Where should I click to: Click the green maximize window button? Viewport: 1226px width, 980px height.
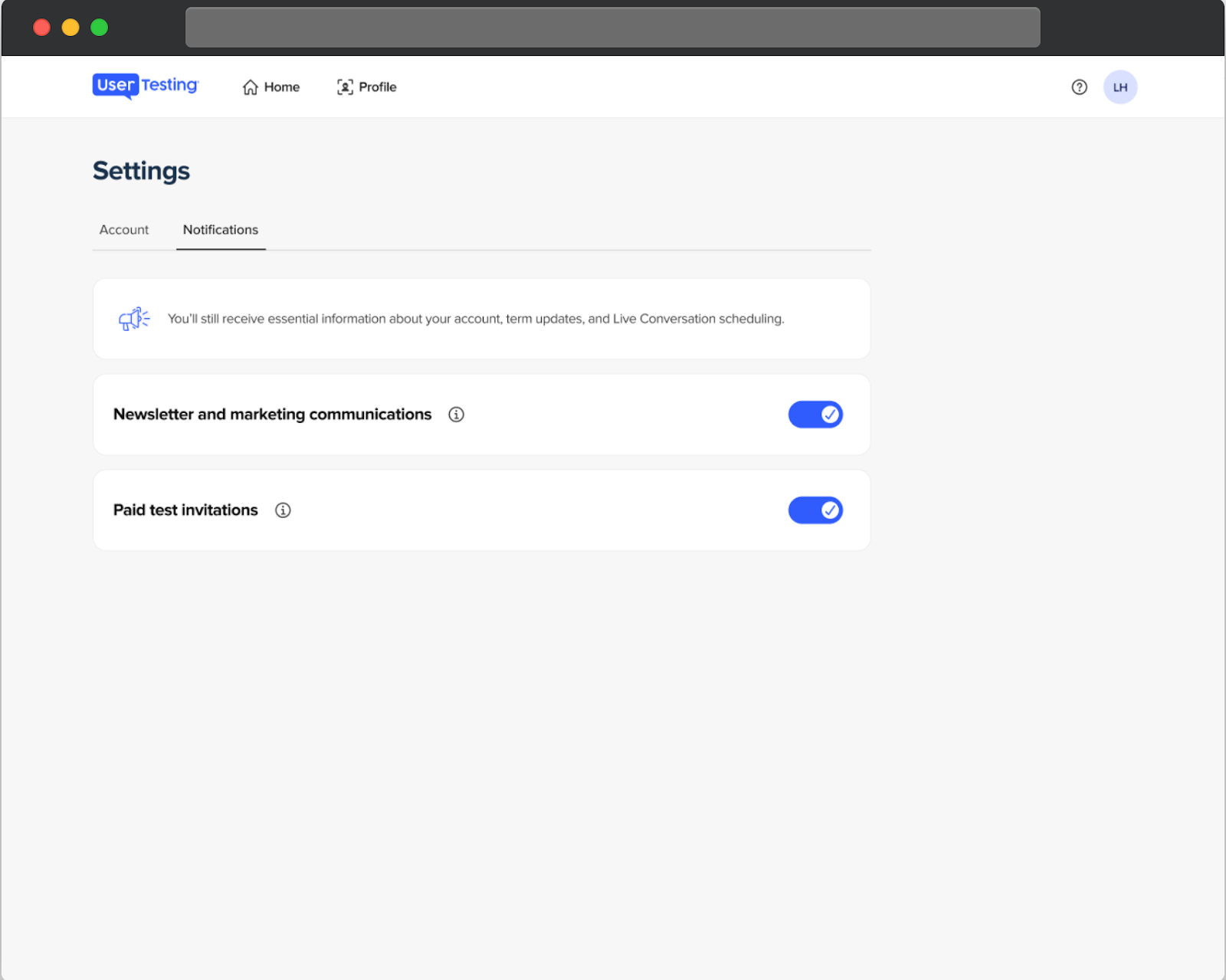click(x=100, y=28)
